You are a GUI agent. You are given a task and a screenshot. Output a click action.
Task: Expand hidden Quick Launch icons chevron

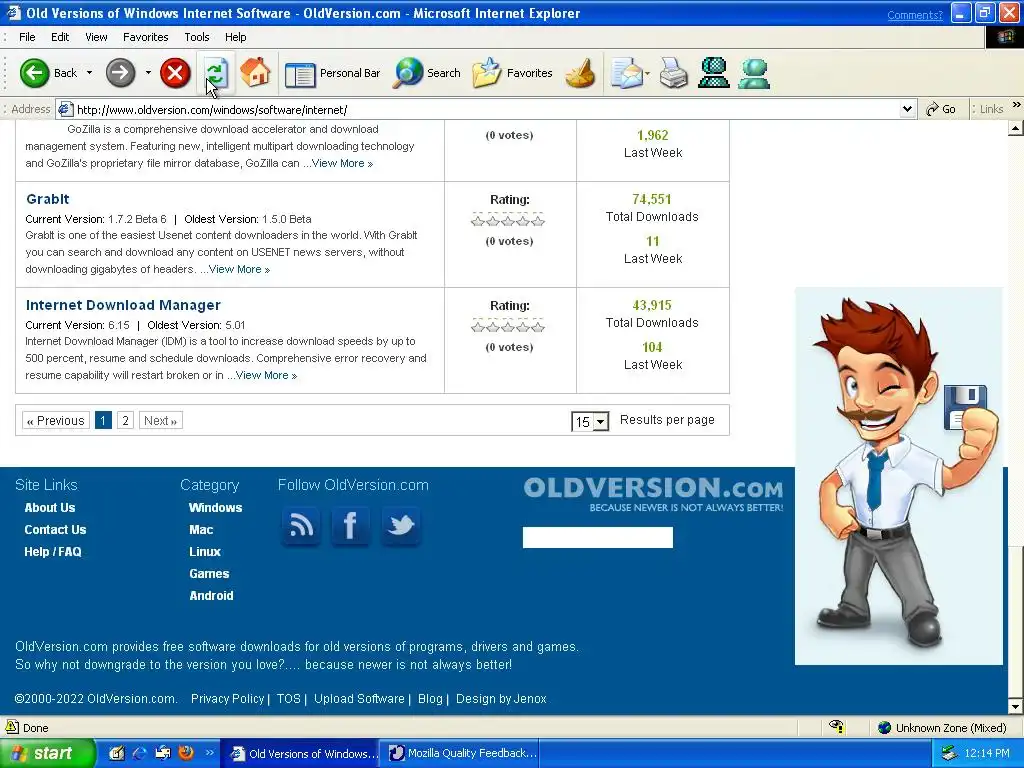[x=210, y=752]
